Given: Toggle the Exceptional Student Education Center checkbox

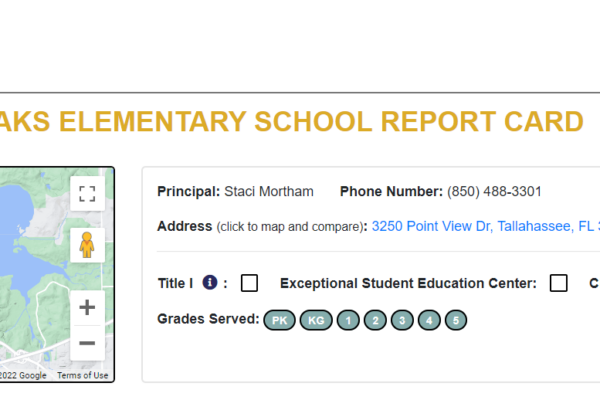Looking at the screenshot, I should [558, 283].
